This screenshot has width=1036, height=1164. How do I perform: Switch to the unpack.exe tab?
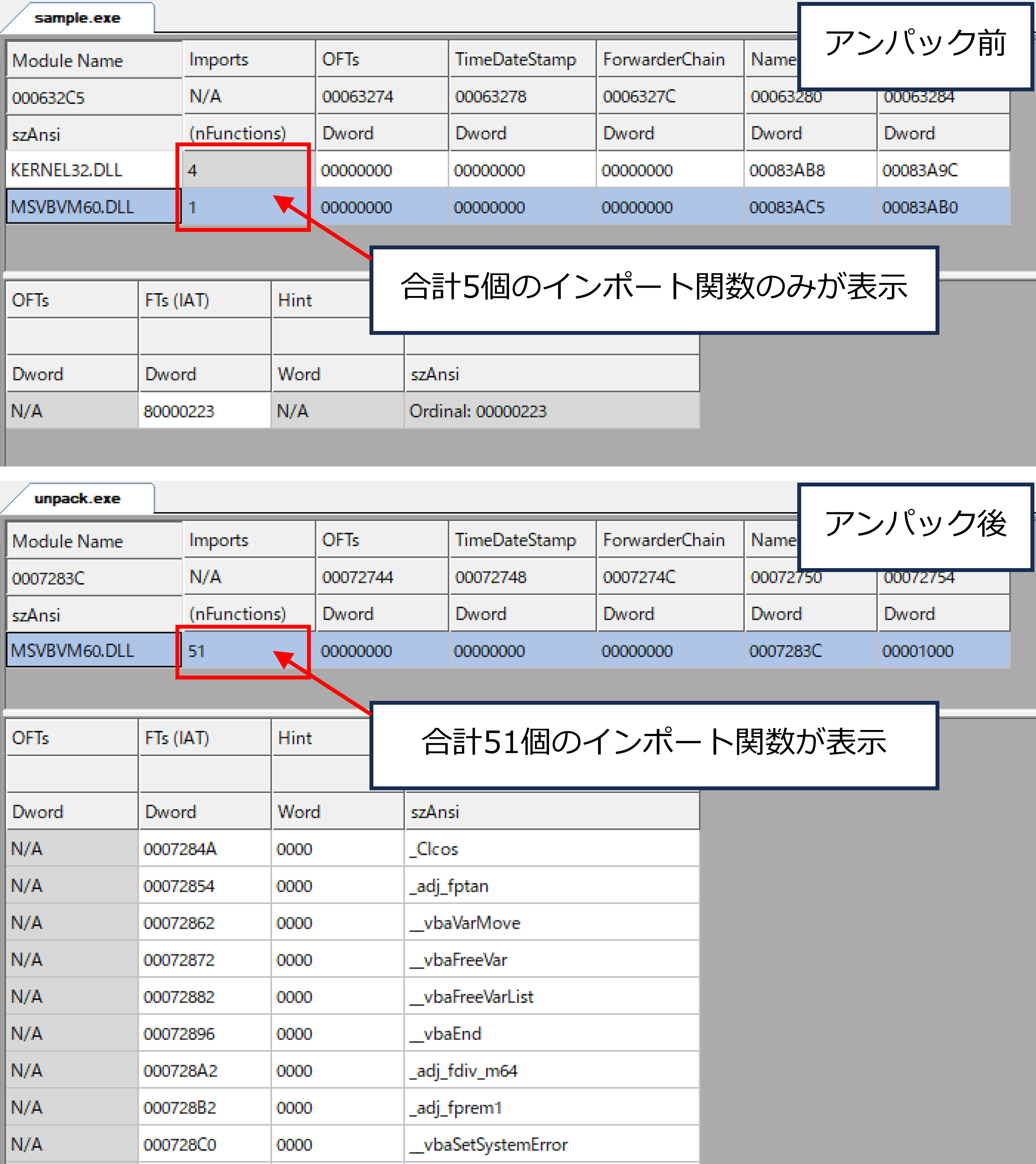click(77, 499)
